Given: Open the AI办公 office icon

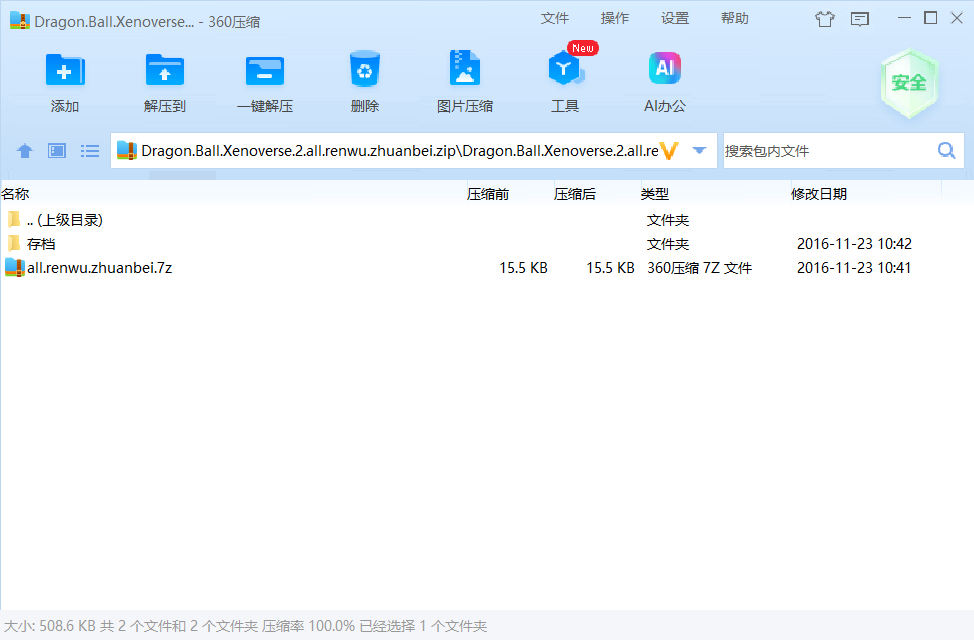Looking at the screenshot, I should (x=665, y=68).
